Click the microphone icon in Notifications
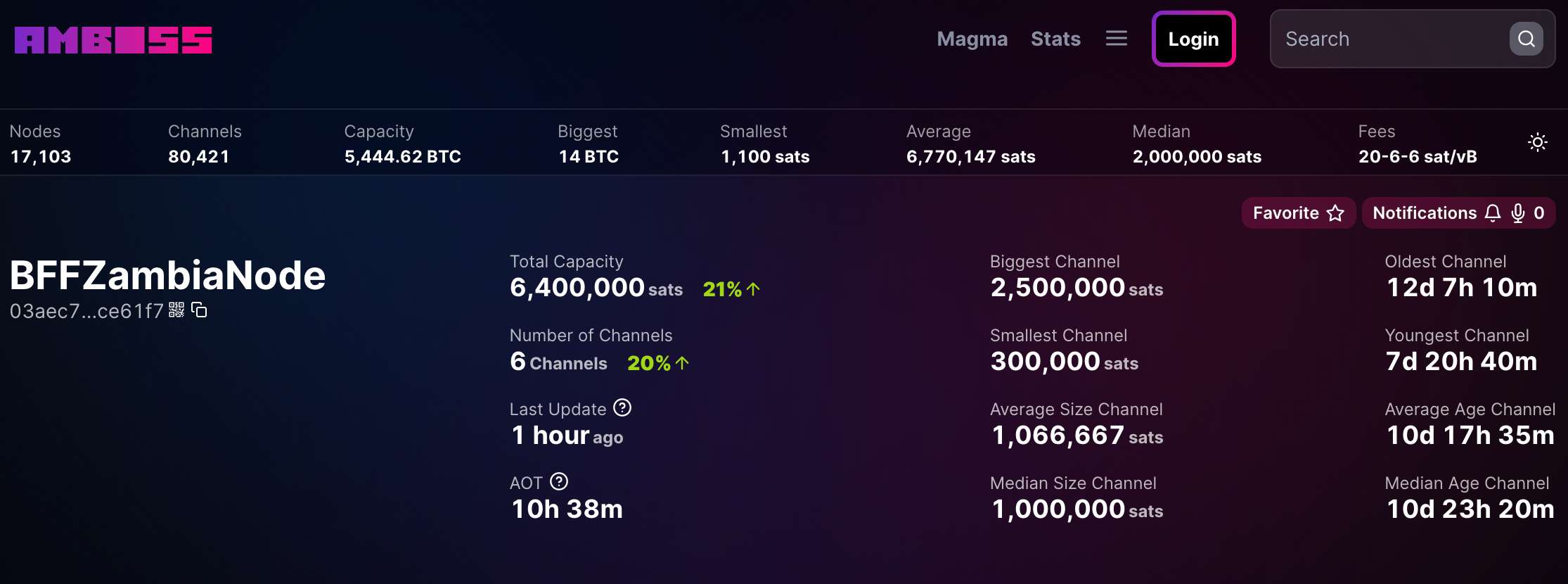Viewport: 1568px width, 584px height. tap(1517, 213)
